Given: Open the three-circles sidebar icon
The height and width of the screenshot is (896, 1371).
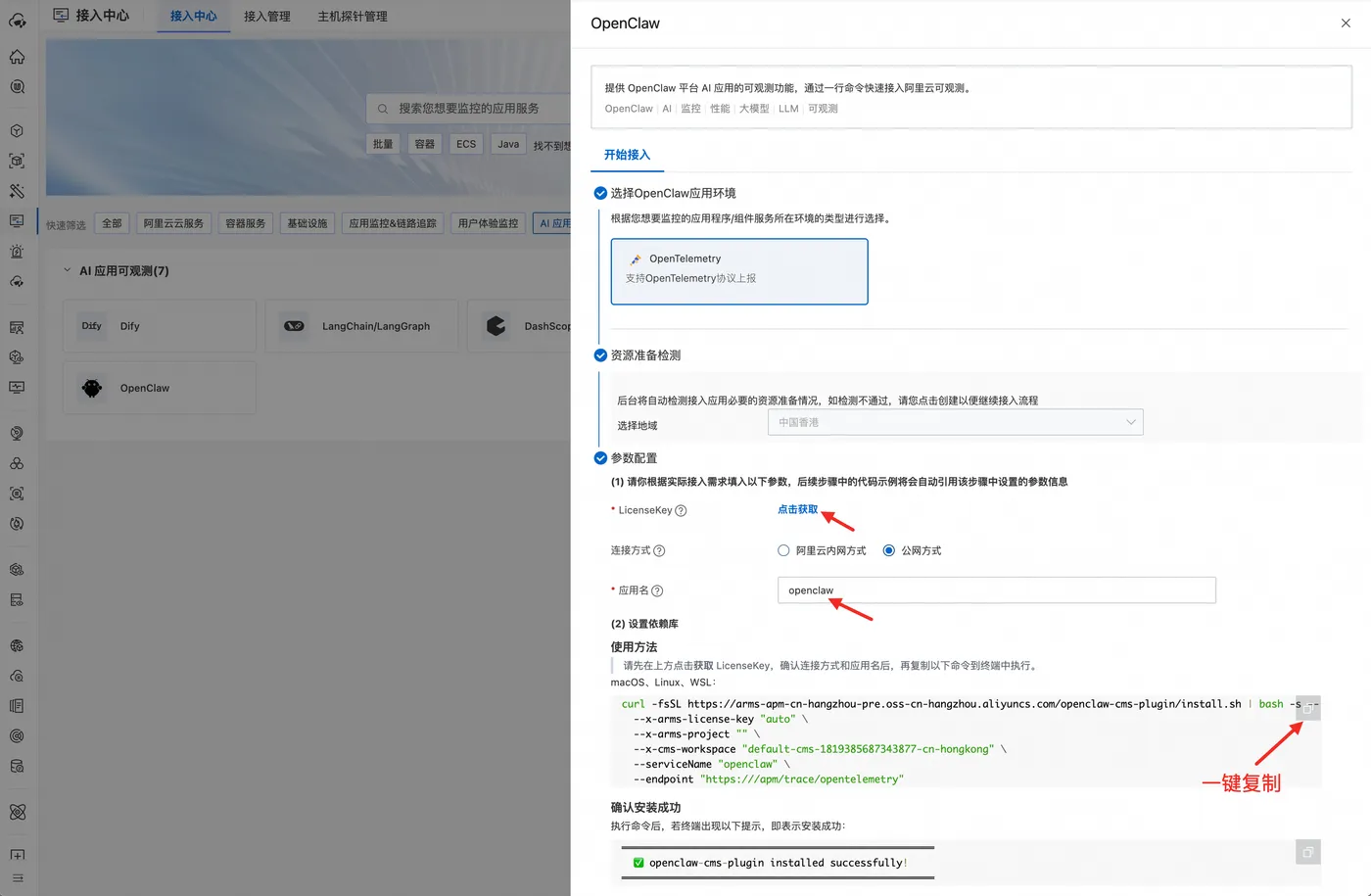Looking at the screenshot, I should (x=17, y=463).
